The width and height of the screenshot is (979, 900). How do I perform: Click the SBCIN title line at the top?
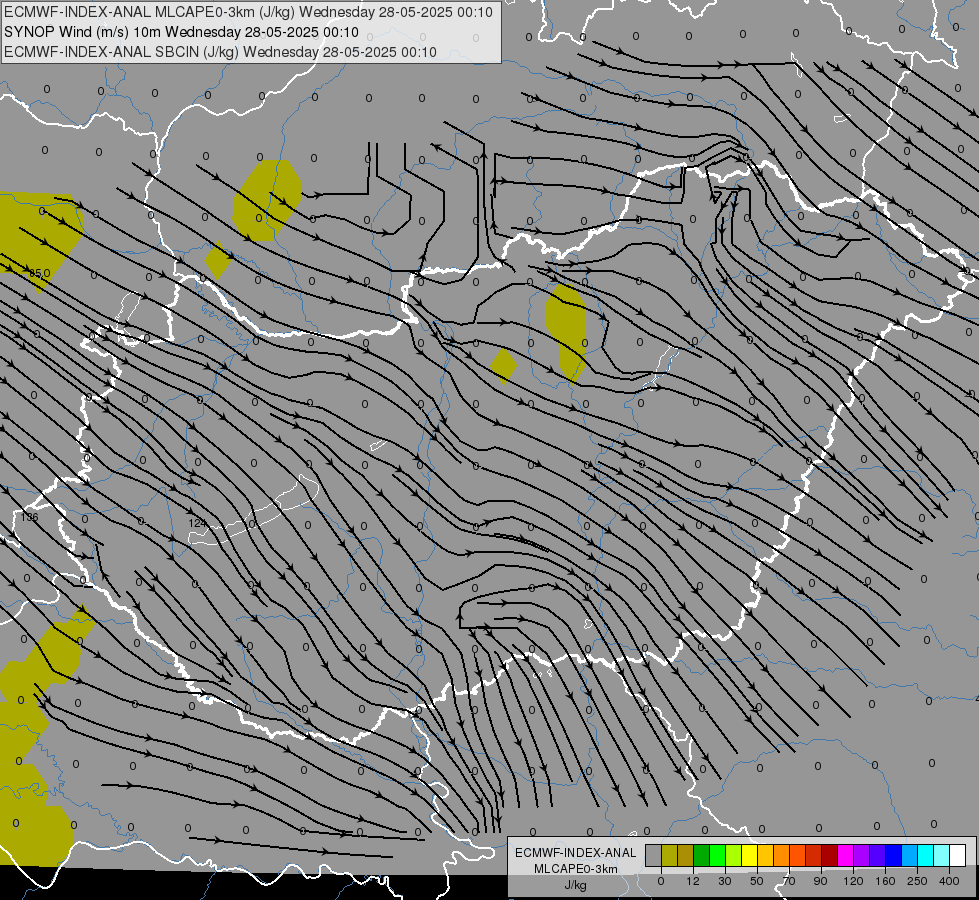[220, 52]
